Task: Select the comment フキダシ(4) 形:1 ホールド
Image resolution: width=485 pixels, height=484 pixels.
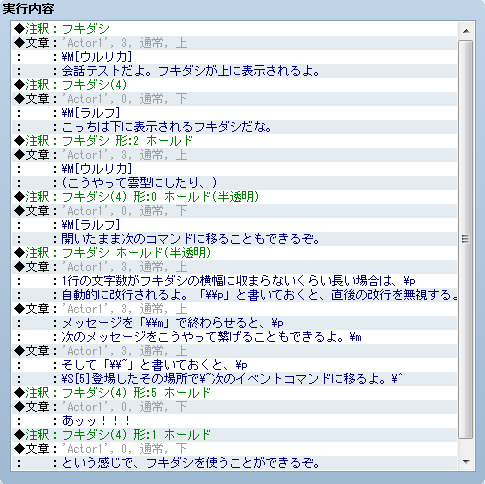Action: (234, 435)
